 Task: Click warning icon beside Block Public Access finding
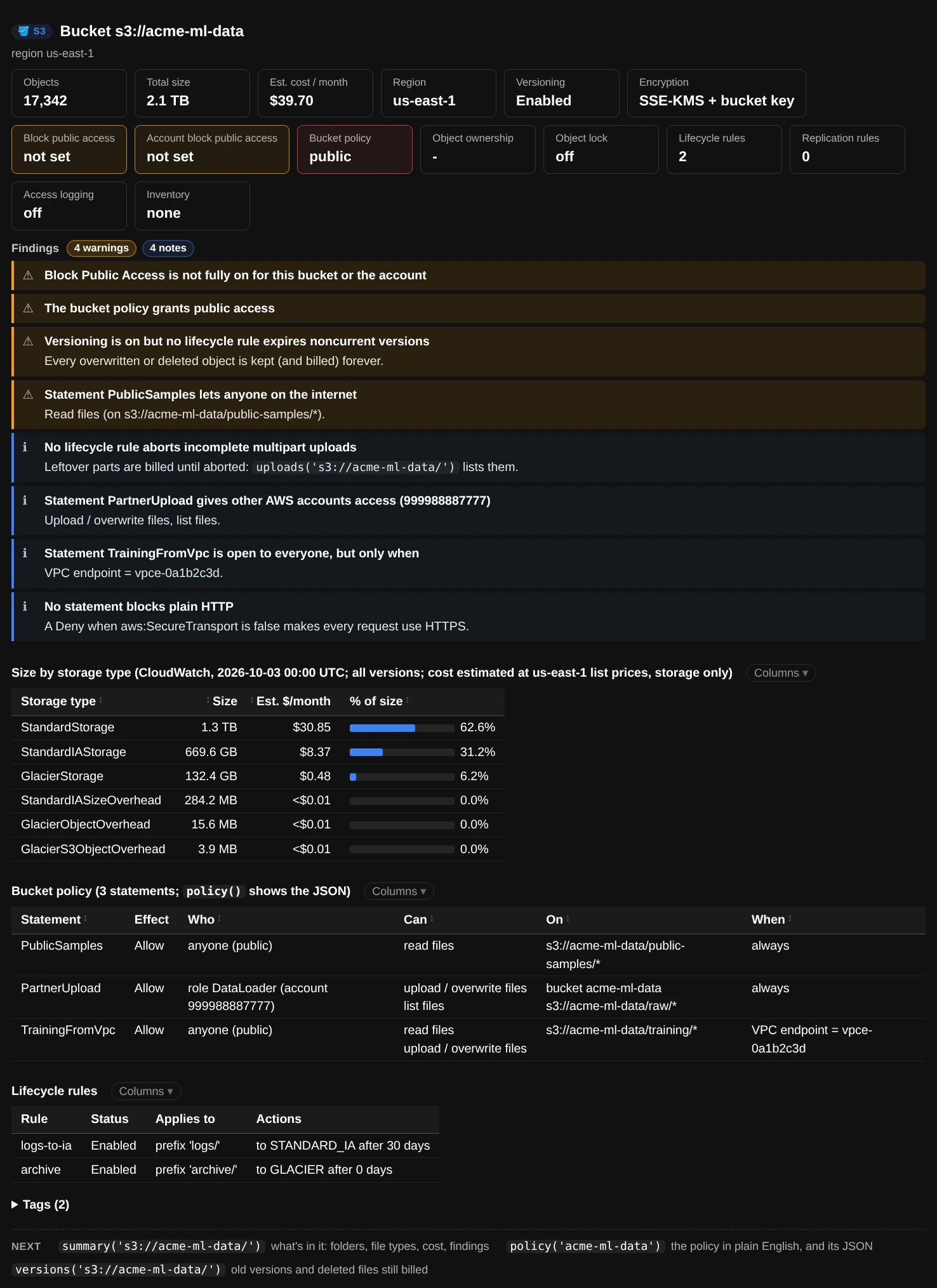[28, 276]
